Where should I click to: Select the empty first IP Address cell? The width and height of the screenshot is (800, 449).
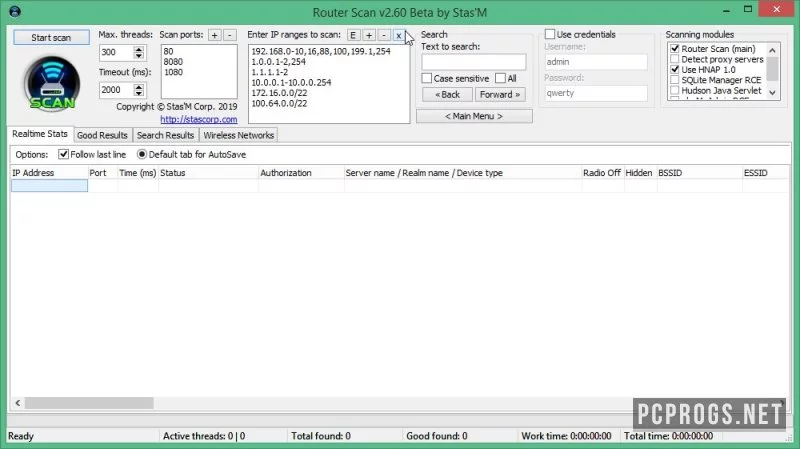point(49,186)
